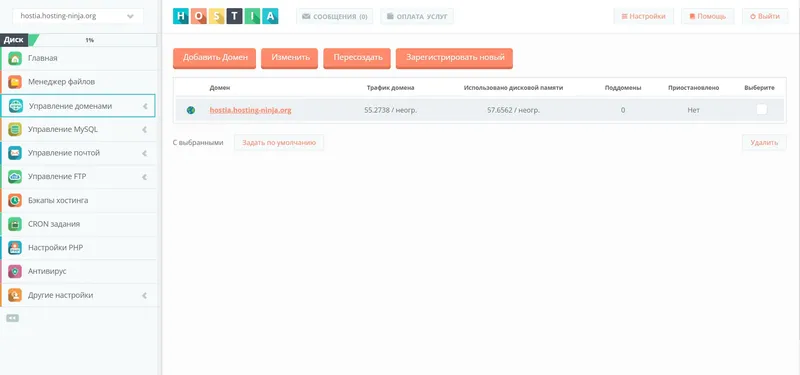Click the Главная home icon
The width and height of the screenshot is (800, 375).
[x=15, y=59]
